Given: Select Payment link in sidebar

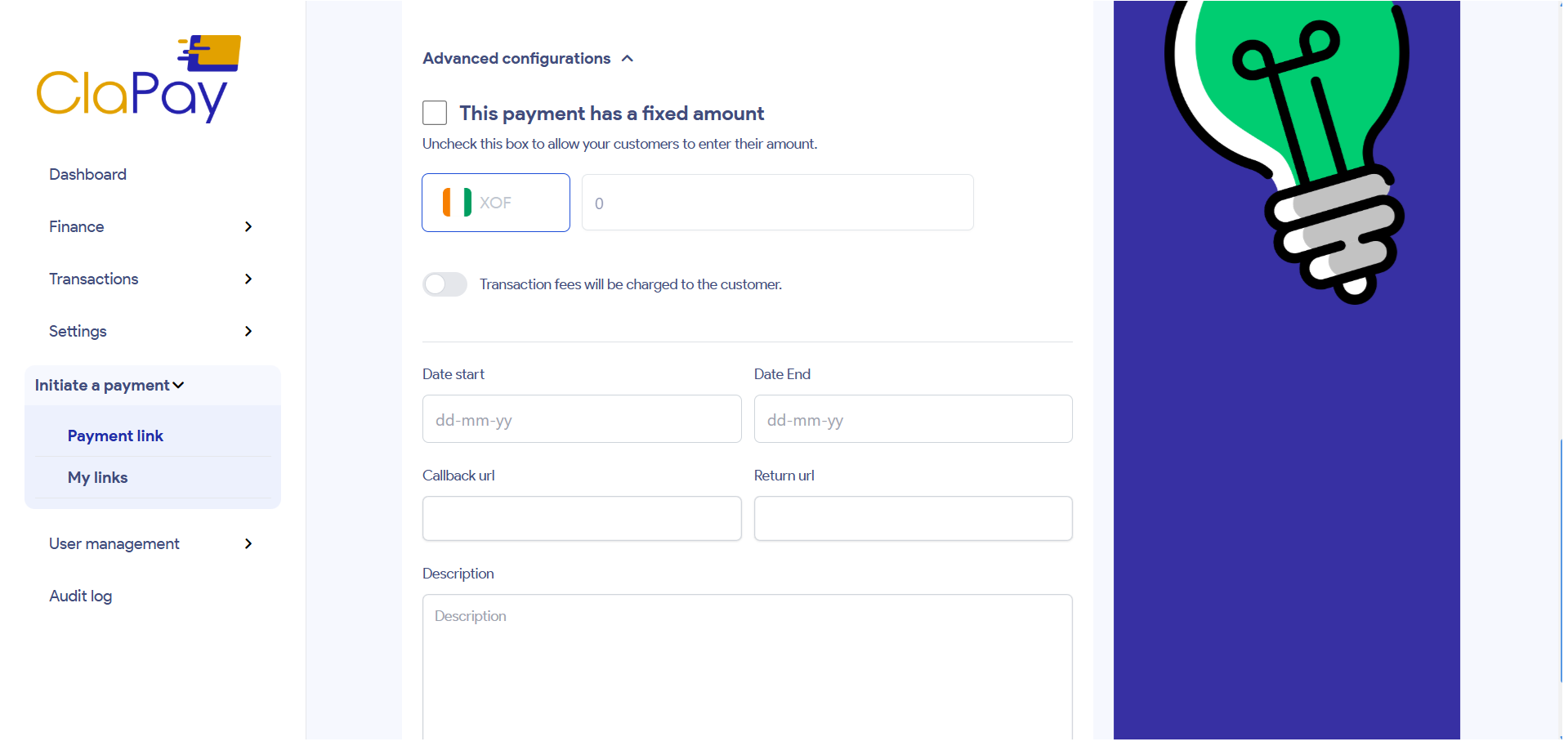Looking at the screenshot, I should coord(115,435).
